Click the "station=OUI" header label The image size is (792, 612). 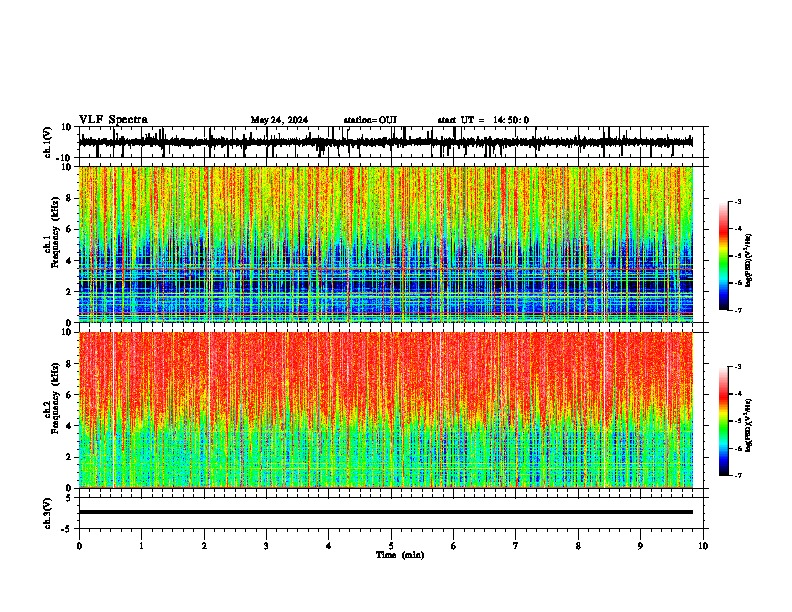(370, 120)
